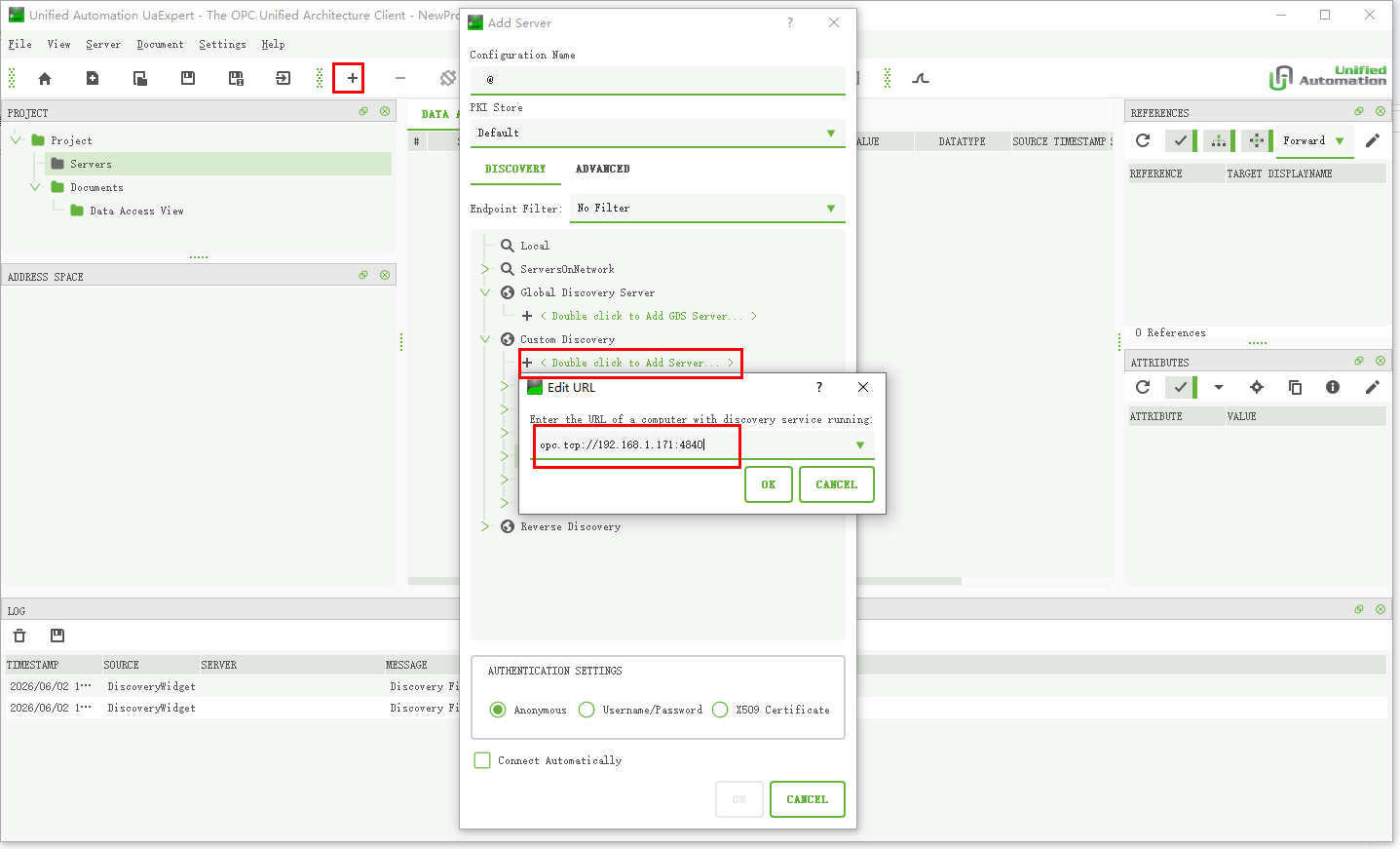Clear the log with the trash icon

pos(19,636)
